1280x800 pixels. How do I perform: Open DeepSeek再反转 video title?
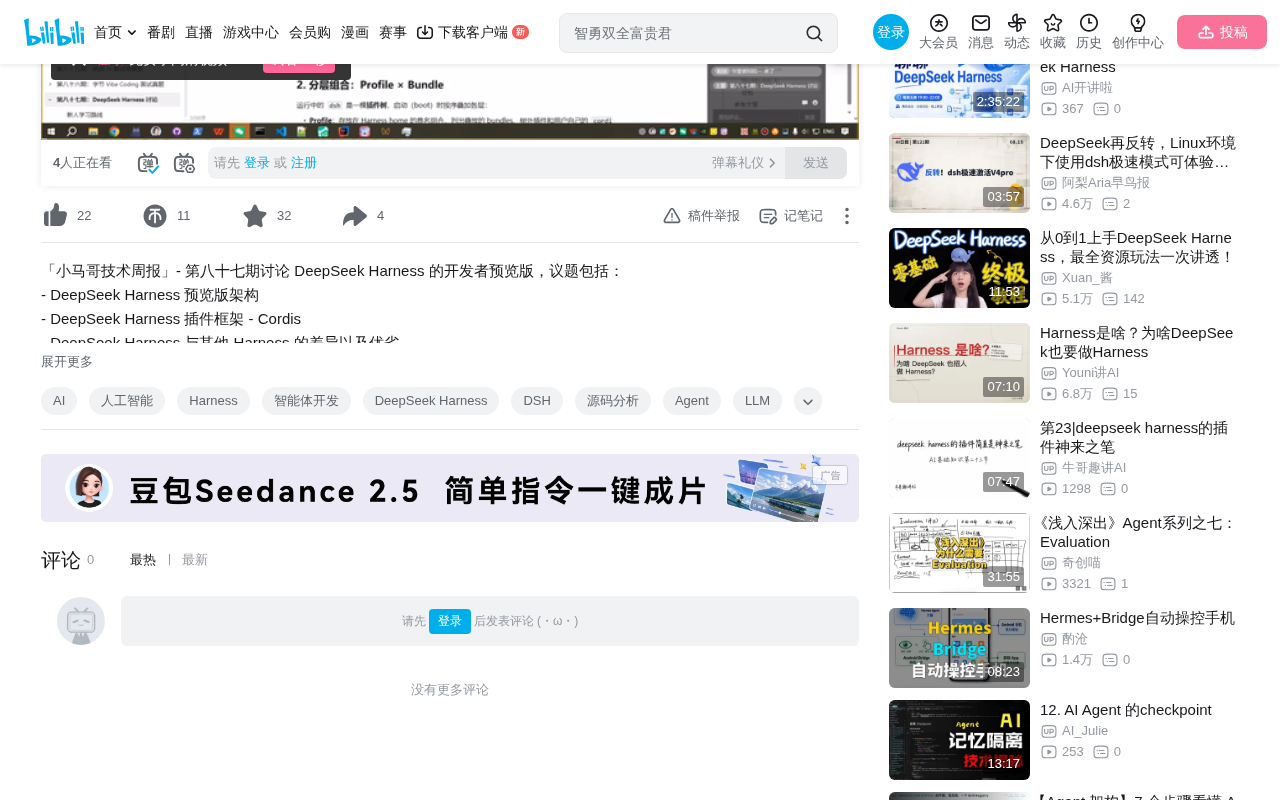click(1138, 152)
